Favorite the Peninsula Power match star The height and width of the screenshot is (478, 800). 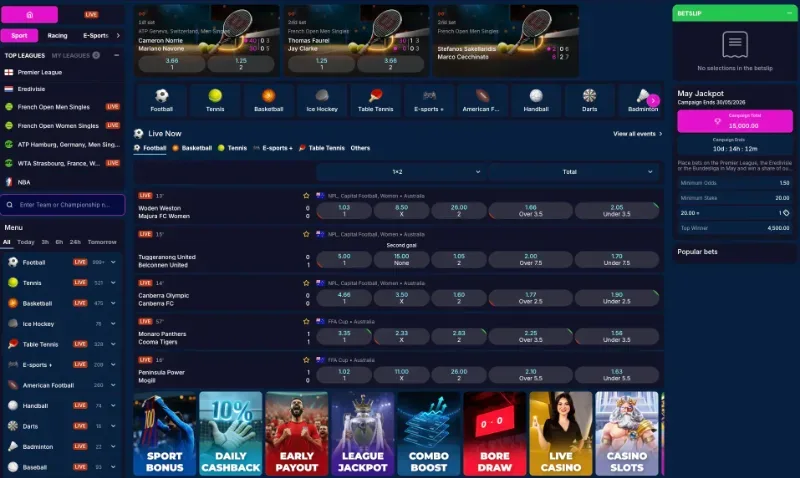click(x=306, y=360)
